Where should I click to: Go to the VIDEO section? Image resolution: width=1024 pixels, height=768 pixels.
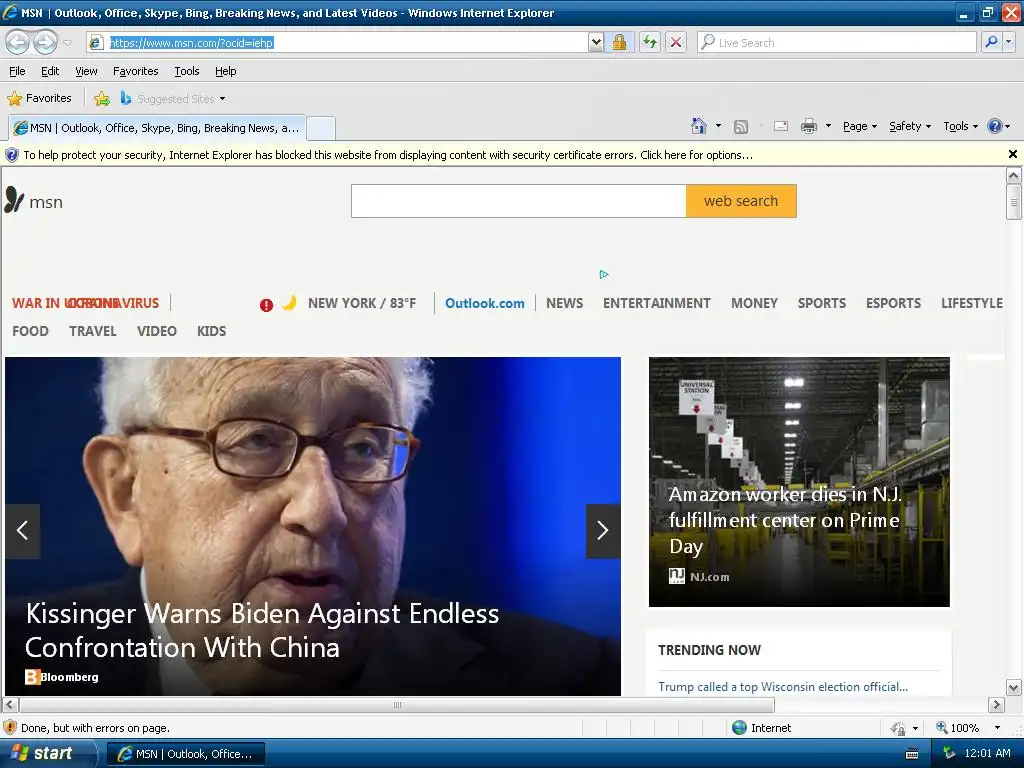[x=157, y=331]
